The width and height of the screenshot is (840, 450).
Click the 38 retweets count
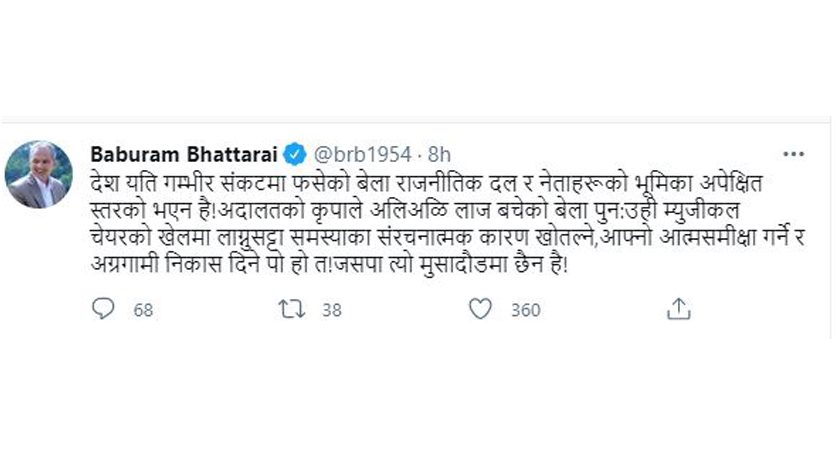(331, 311)
